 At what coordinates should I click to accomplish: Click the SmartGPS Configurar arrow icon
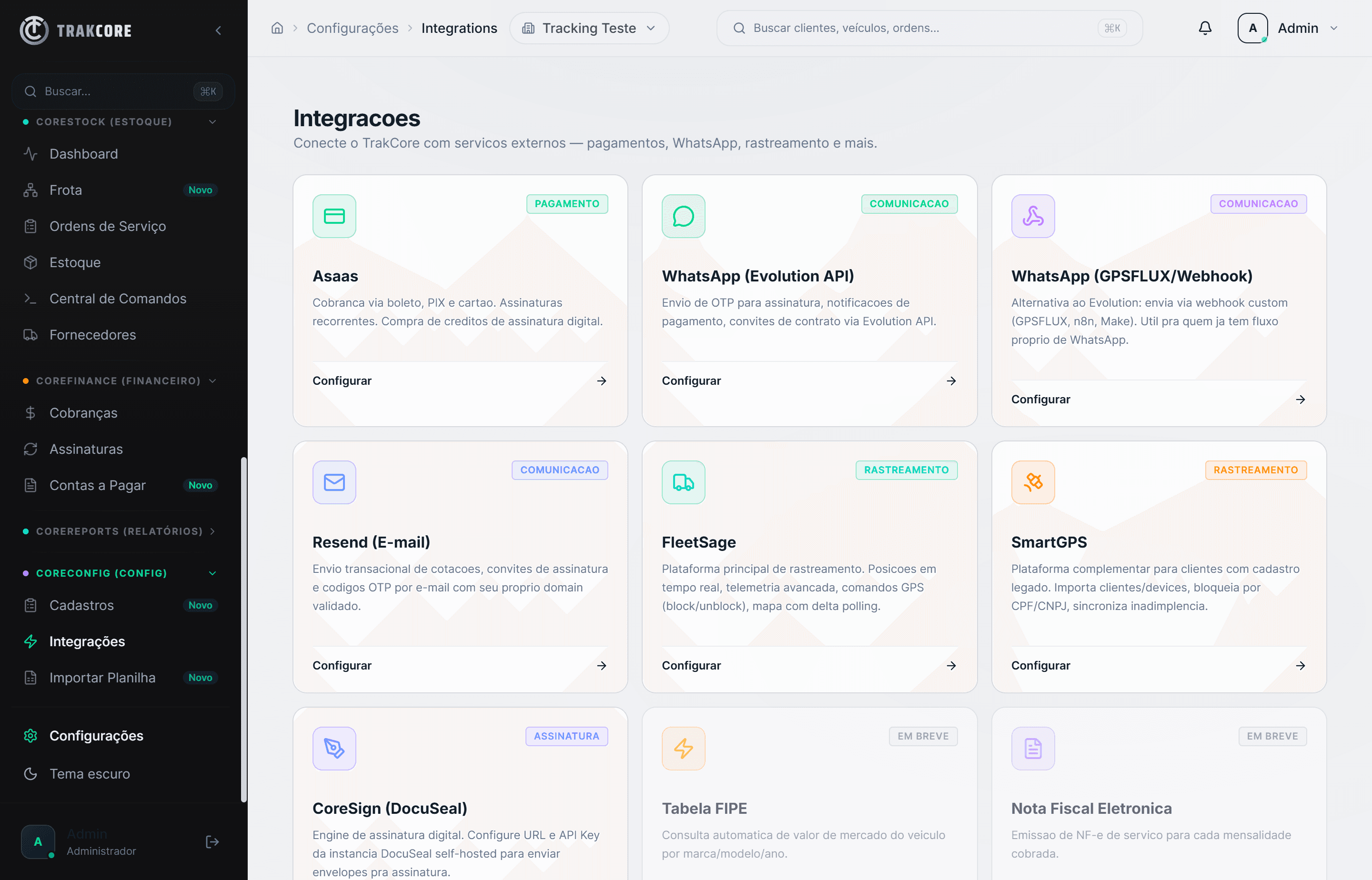(1300, 666)
